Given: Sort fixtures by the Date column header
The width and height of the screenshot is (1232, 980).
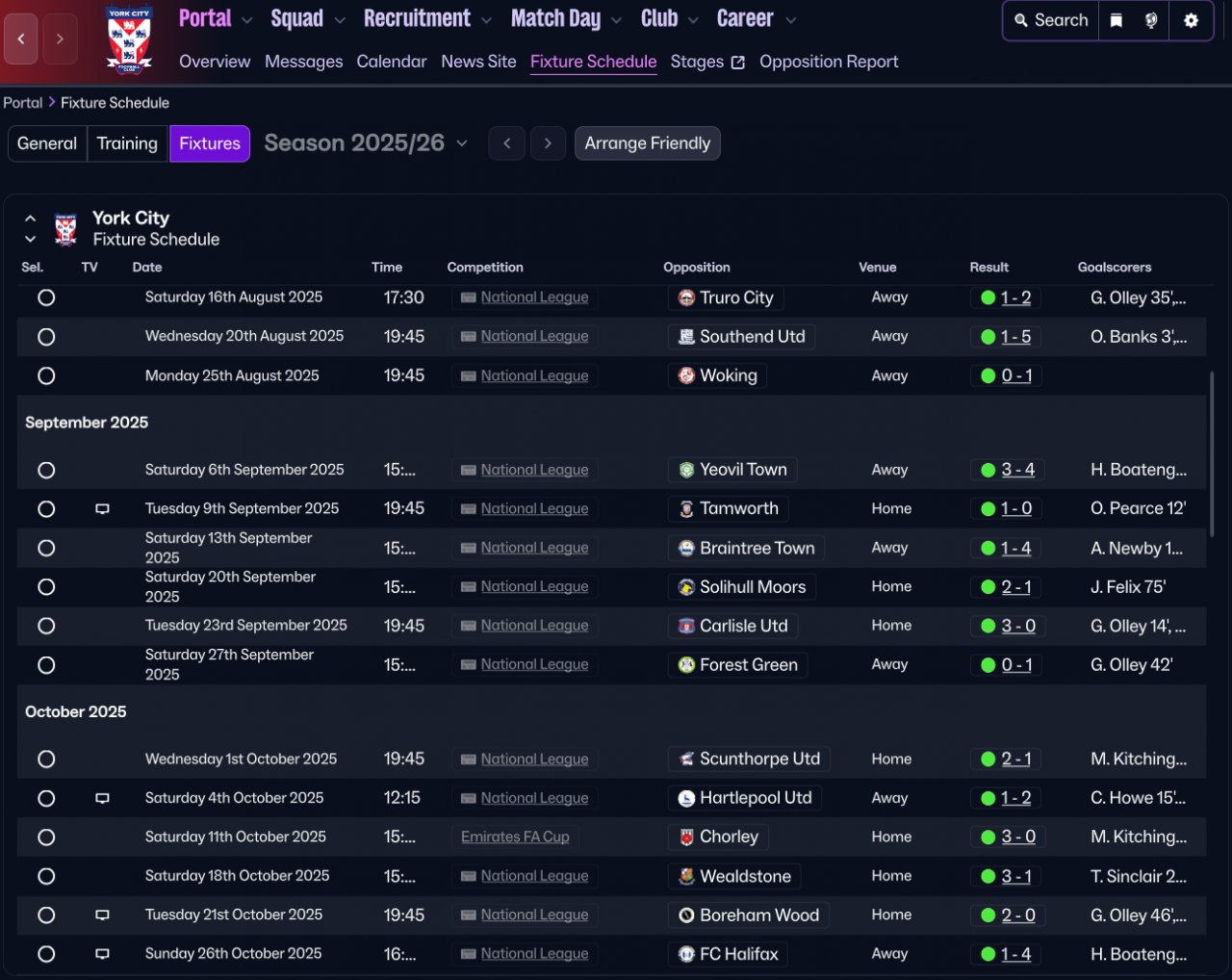Looking at the screenshot, I should pyautogui.click(x=147, y=268).
